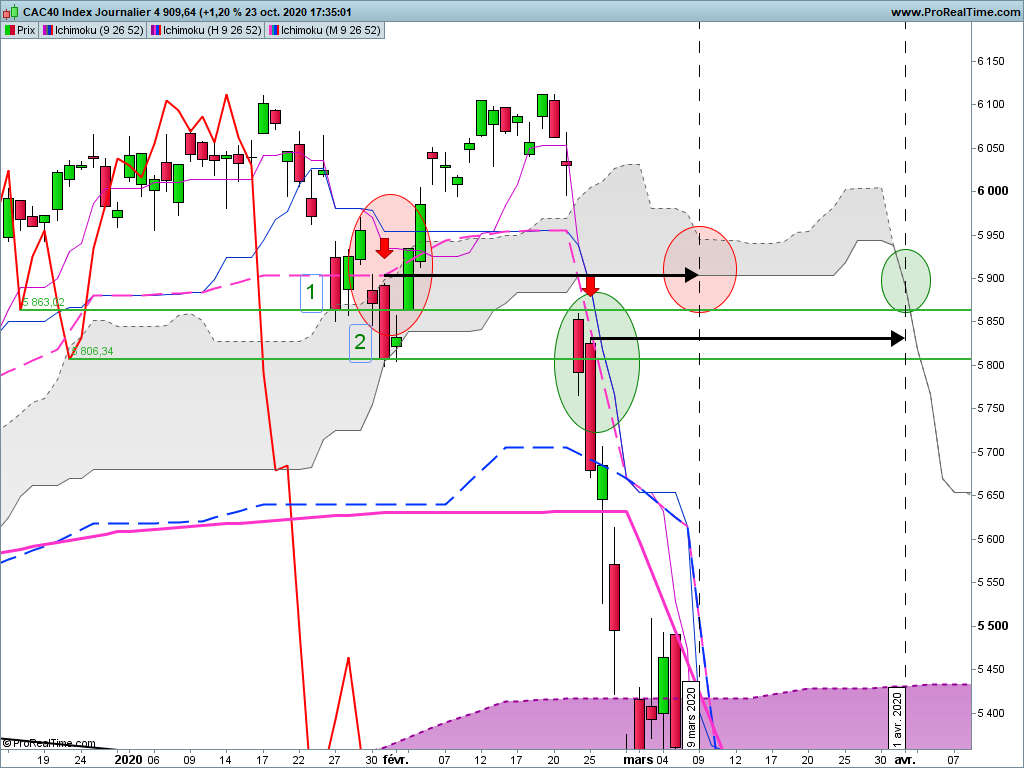The height and width of the screenshot is (768, 1024).
Task: Click the 5 700 price axis label
Action: (991, 452)
